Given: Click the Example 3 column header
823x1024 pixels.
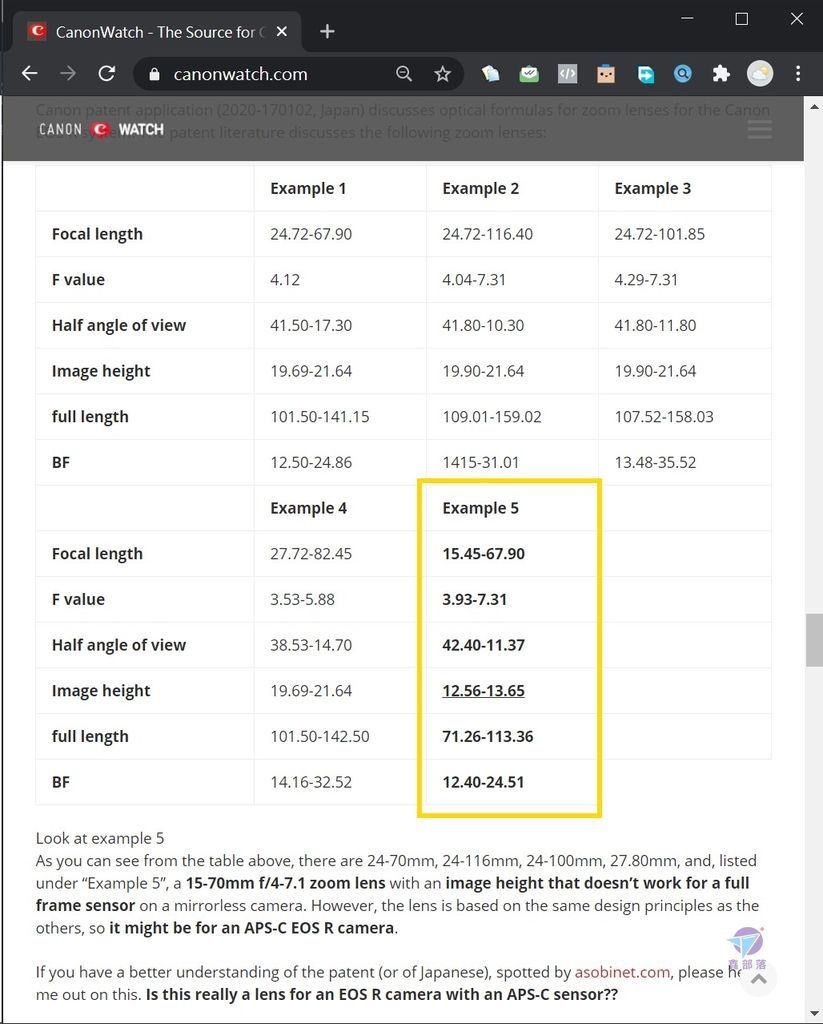Looking at the screenshot, I should [x=653, y=188].
